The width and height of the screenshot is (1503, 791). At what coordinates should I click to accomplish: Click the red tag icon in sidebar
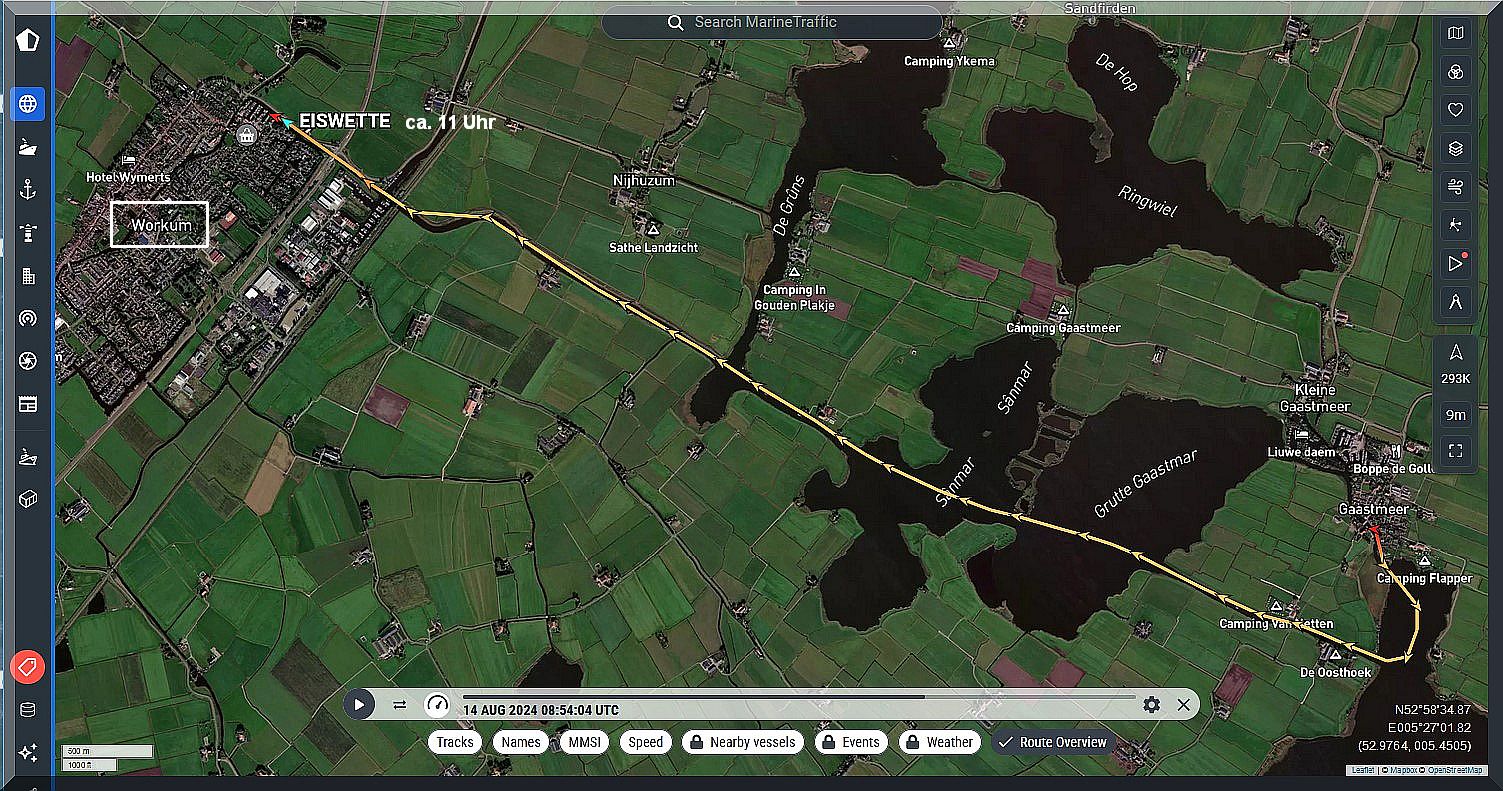click(28, 666)
